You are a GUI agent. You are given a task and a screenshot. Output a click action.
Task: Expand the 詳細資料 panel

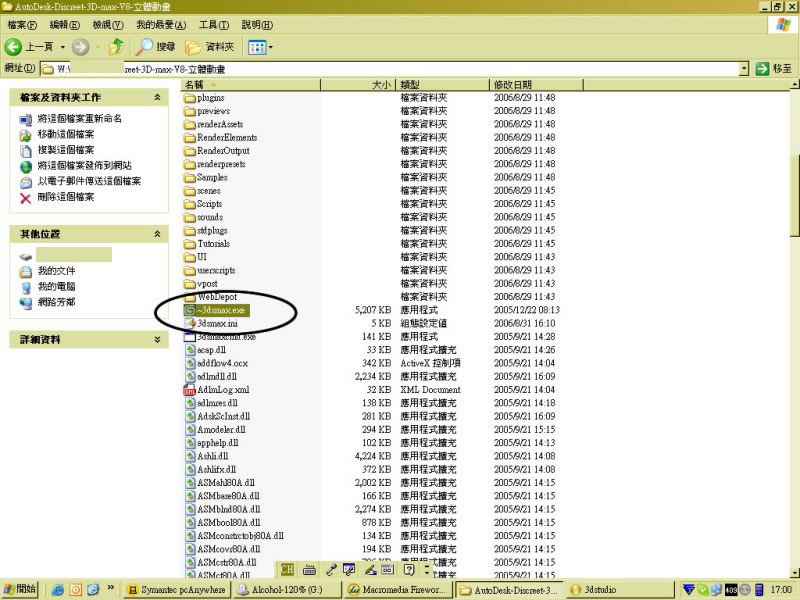(157, 339)
